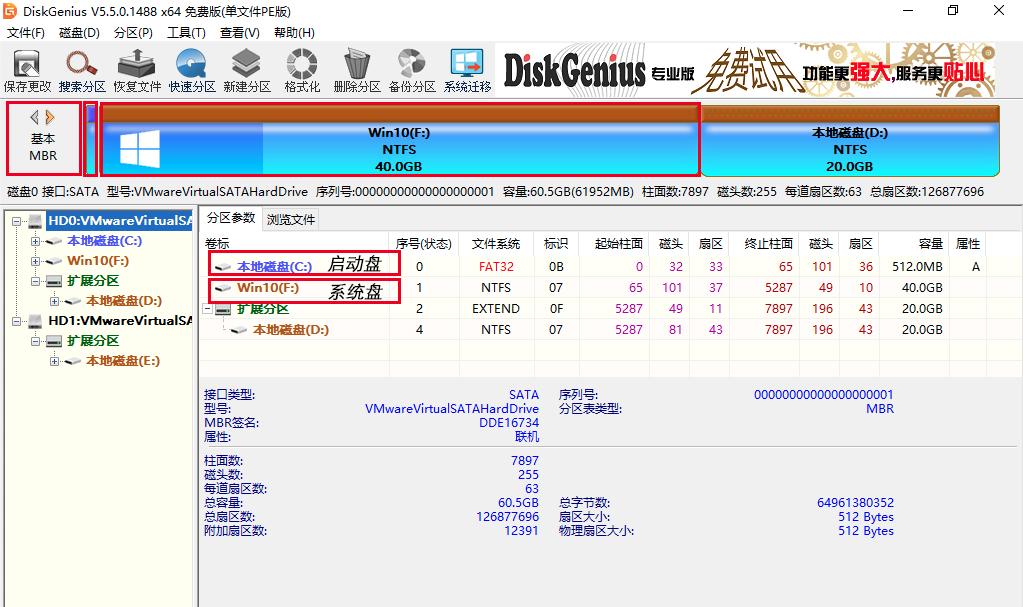1023x607 pixels.
Task: Click the HD1 disk drive icon in tree
Action: click(35, 321)
